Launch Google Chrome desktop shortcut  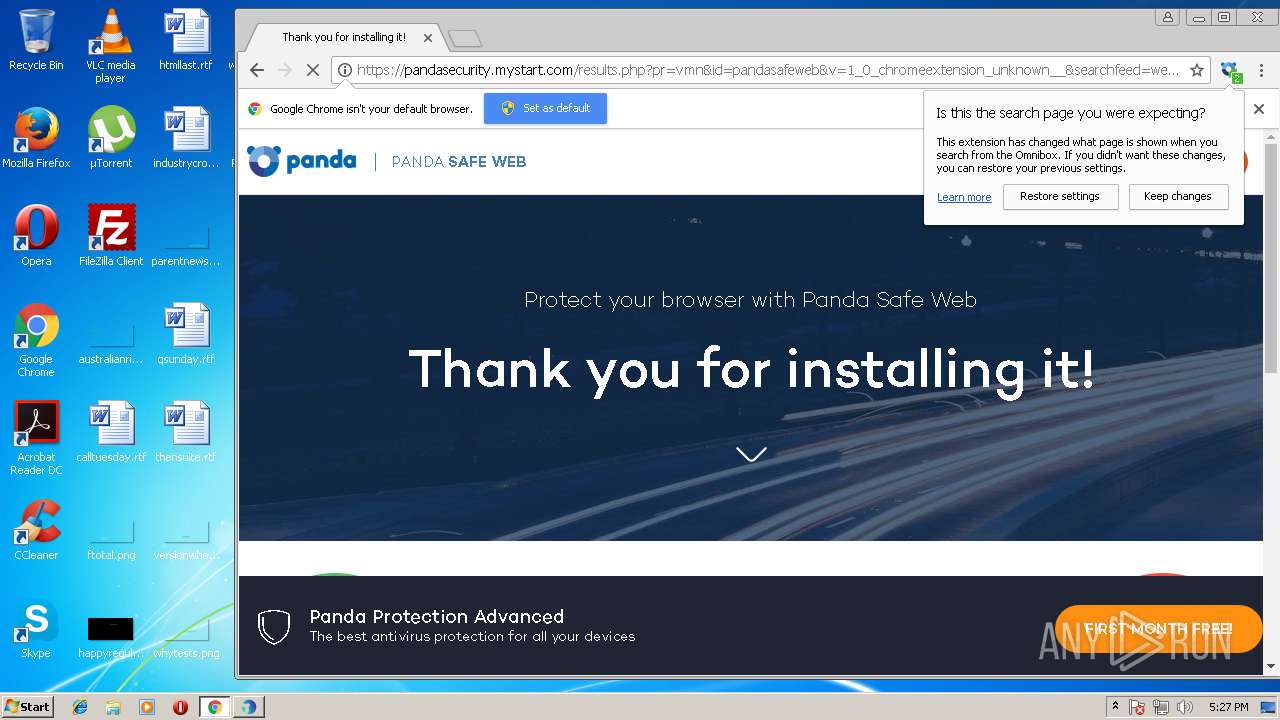coord(36,340)
